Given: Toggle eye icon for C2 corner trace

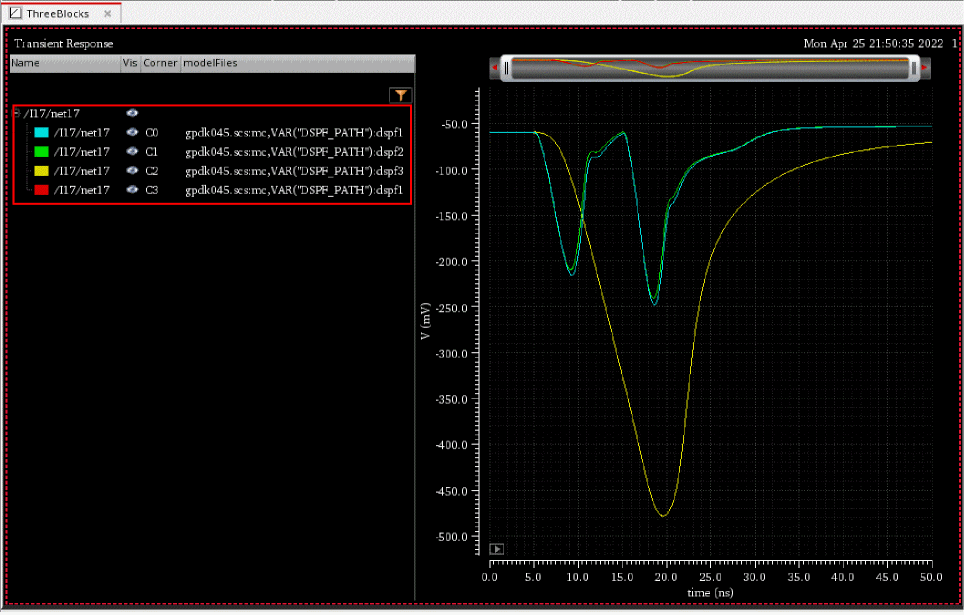Looking at the screenshot, I should coord(131,170).
